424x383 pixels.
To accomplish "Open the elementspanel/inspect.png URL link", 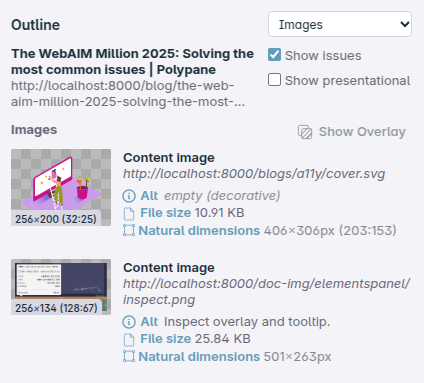I will click(267, 292).
